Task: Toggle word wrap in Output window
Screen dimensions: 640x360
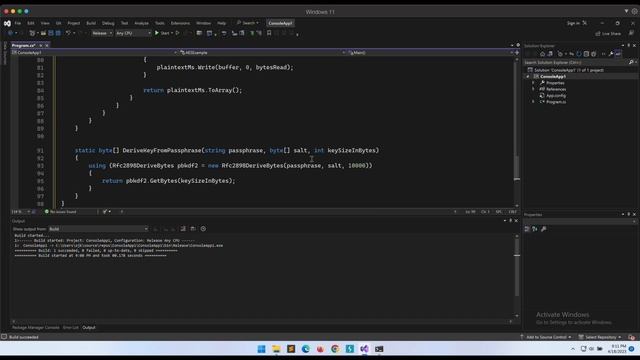Action: tap(193, 229)
